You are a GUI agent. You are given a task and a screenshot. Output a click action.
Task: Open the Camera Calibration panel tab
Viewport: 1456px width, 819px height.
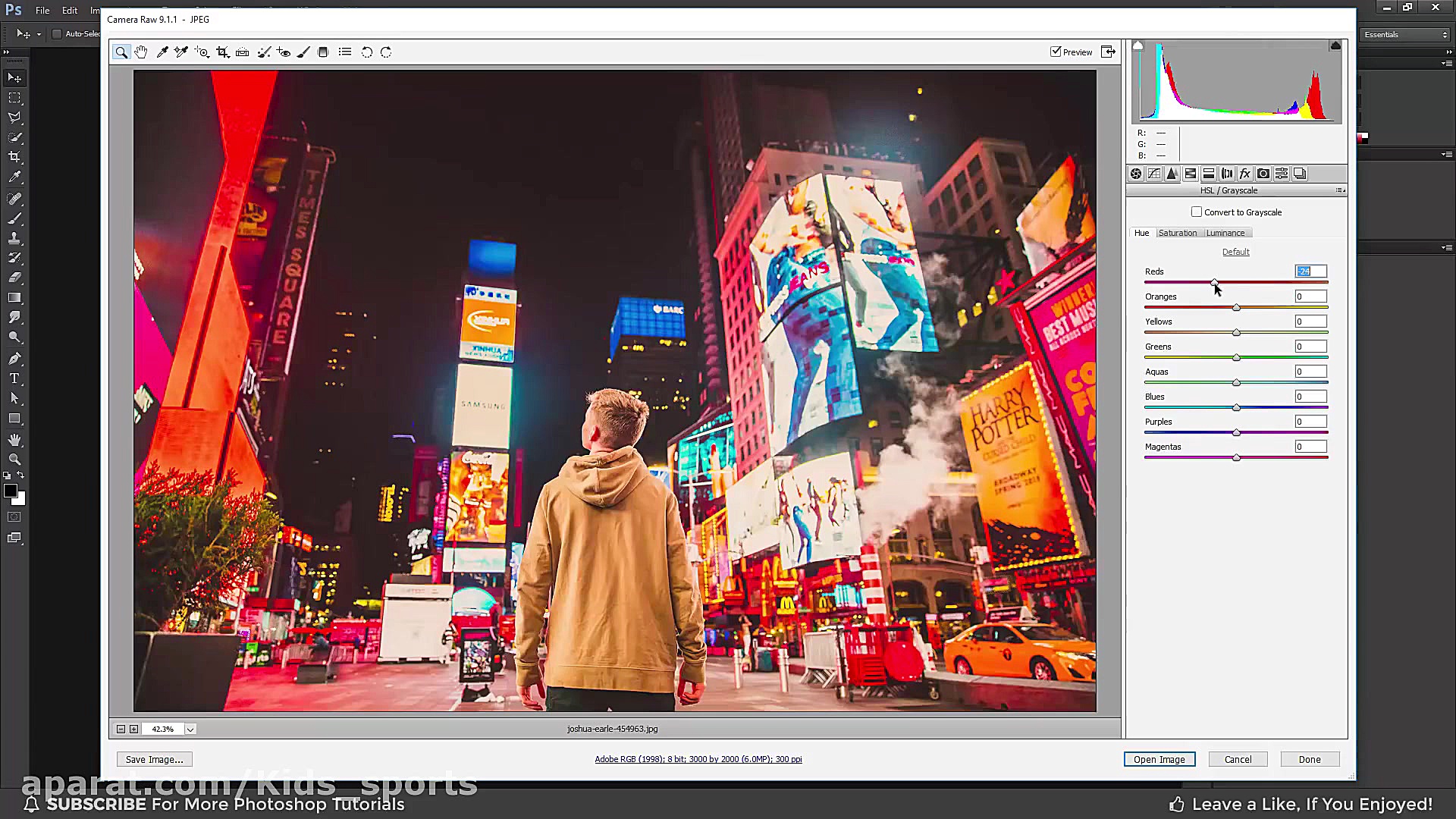pos(1263,174)
